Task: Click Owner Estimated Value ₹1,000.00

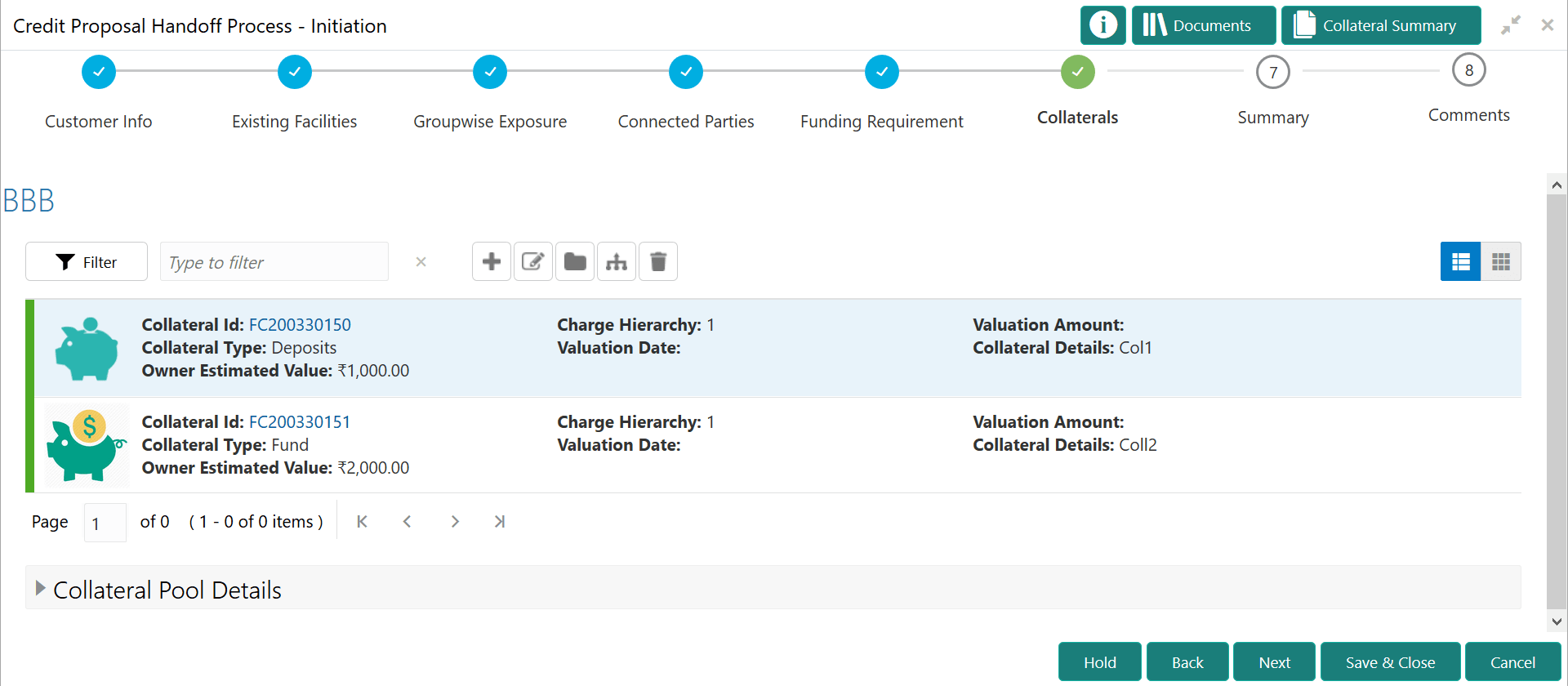Action: tap(275, 371)
